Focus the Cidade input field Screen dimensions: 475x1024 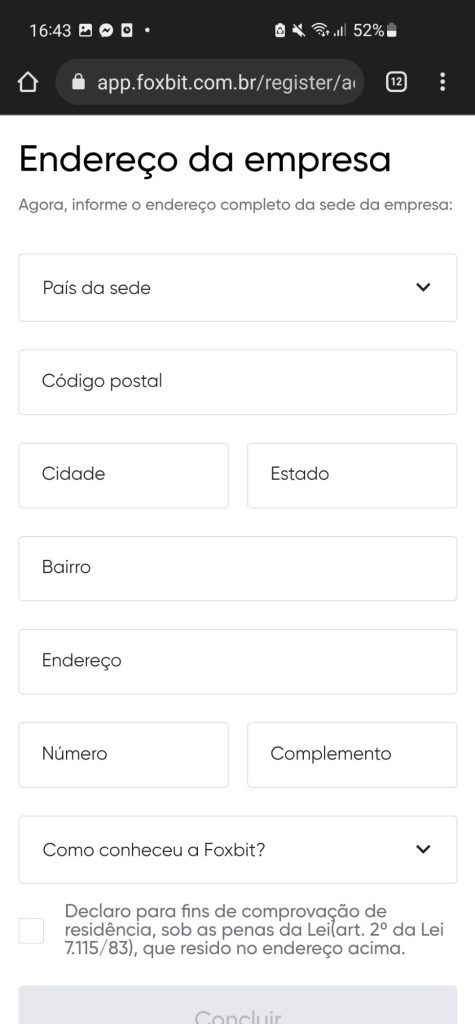coord(123,475)
